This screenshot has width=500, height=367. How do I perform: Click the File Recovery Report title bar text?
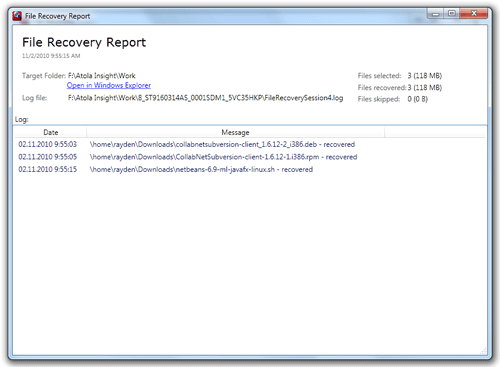coord(58,16)
